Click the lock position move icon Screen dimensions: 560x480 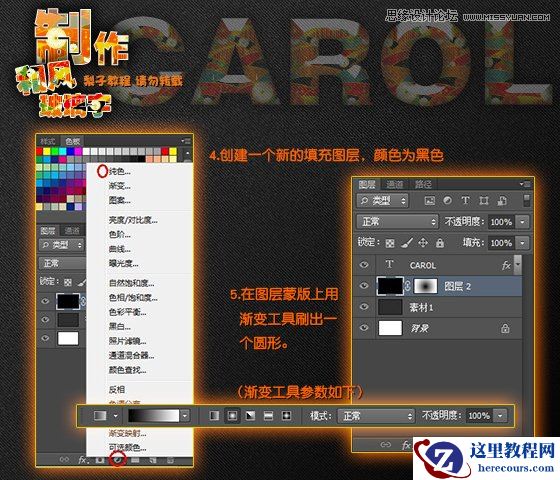pos(423,243)
